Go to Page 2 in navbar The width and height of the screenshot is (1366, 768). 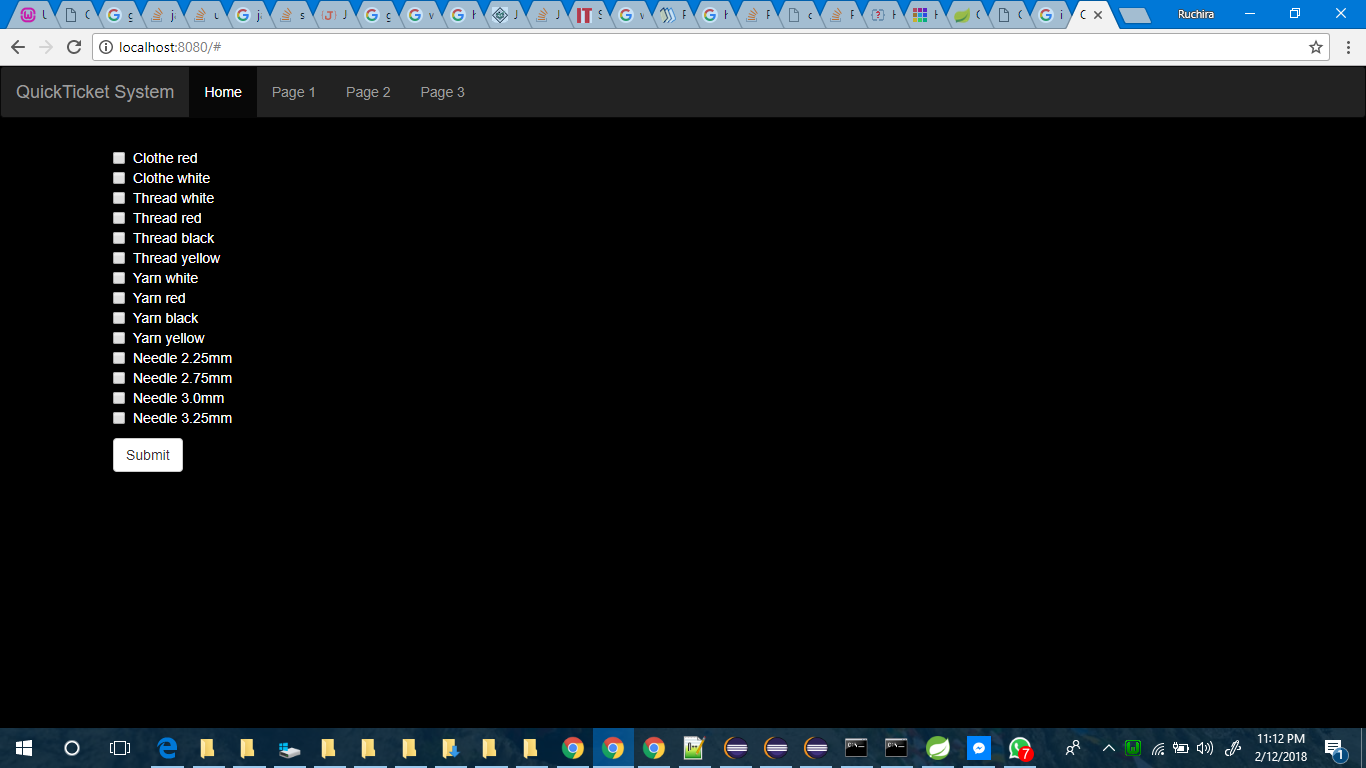click(x=368, y=92)
